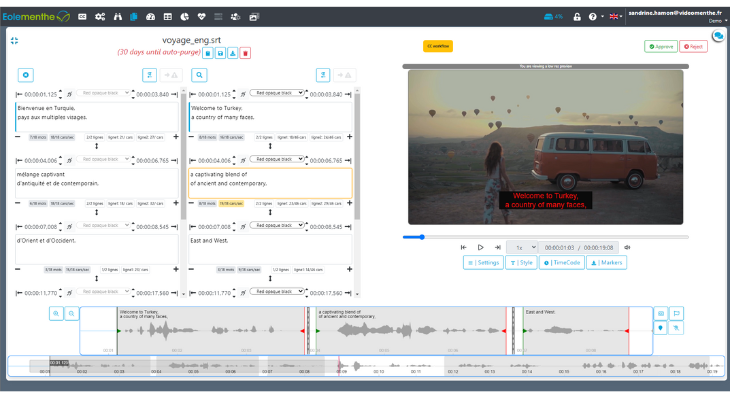
Task: Edit the 'Welcome to Turkey' subtitle text box
Action: pos(270,117)
